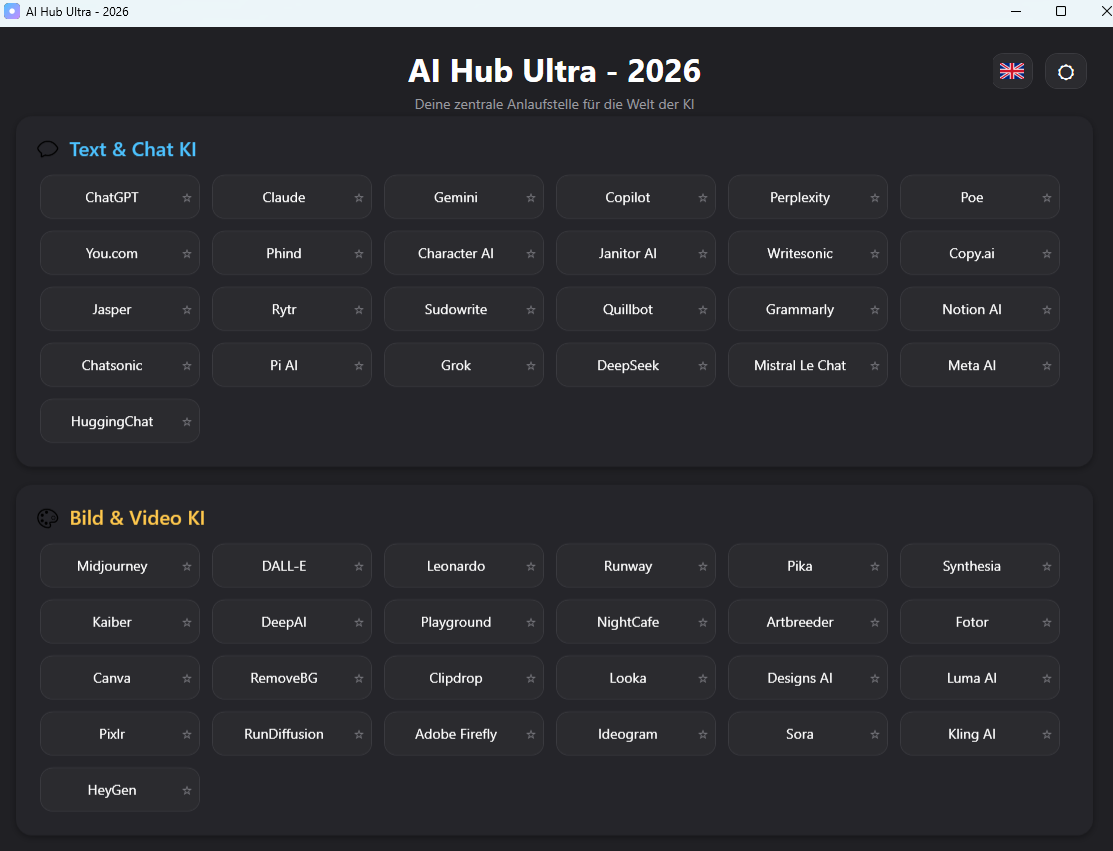Open Luma AI
Image resolution: width=1113 pixels, height=851 pixels.
pyautogui.click(x=980, y=678)
